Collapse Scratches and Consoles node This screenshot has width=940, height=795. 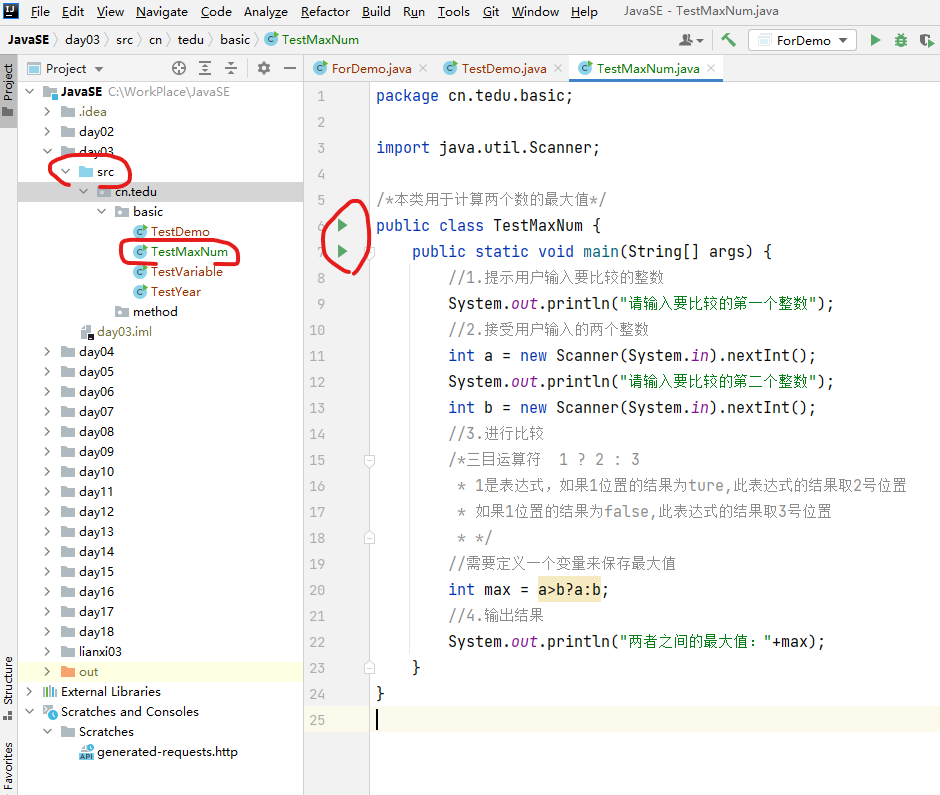pos(29,712)
